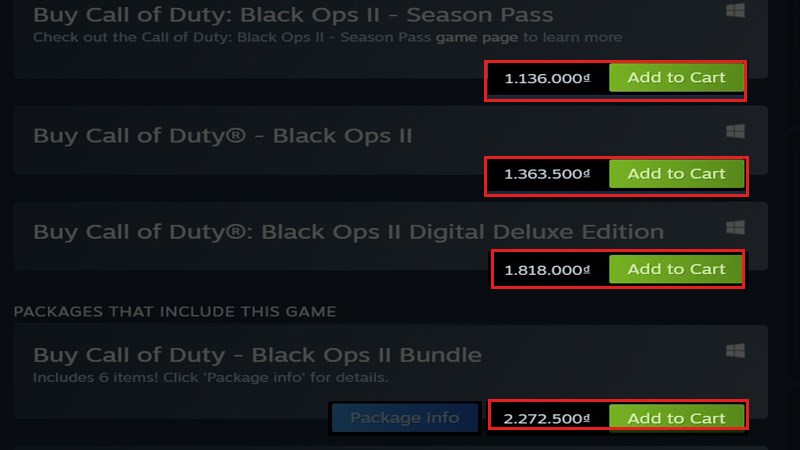Open Package info for the Bundle
Image resolution: width=800 pixels, height=450 pixels.
click(404, 418)
